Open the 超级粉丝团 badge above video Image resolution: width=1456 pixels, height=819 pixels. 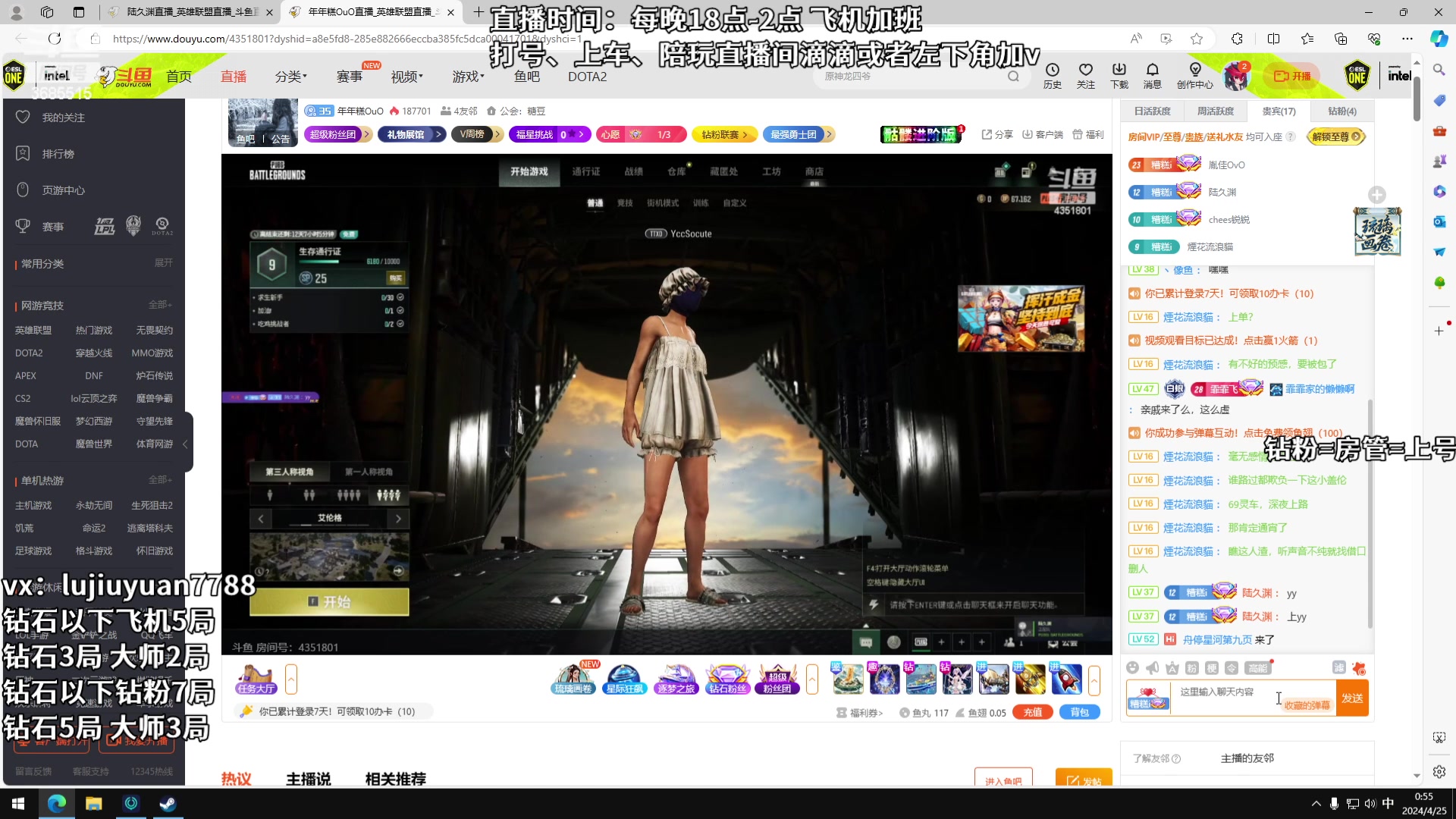pyautogui.click(x=338, y=134)
